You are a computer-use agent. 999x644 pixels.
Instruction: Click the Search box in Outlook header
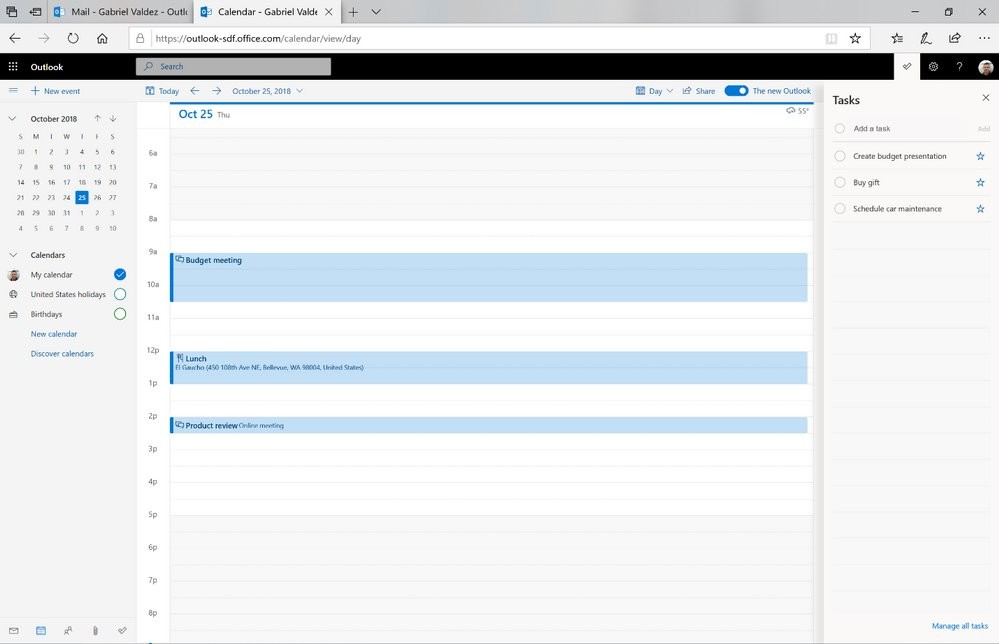[233, 67]
